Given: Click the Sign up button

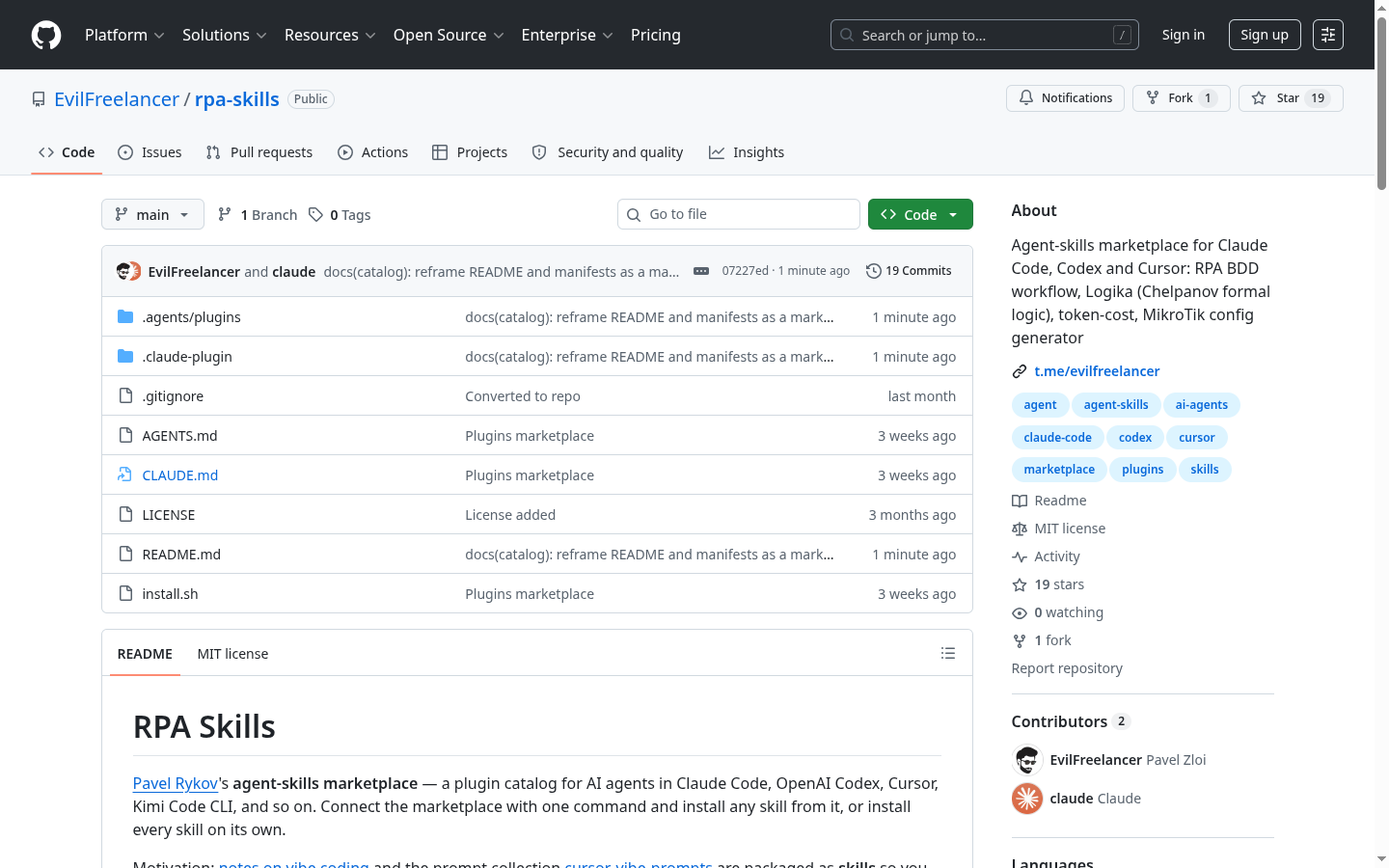Looking at the screenshot, I should click(1265, 35).
